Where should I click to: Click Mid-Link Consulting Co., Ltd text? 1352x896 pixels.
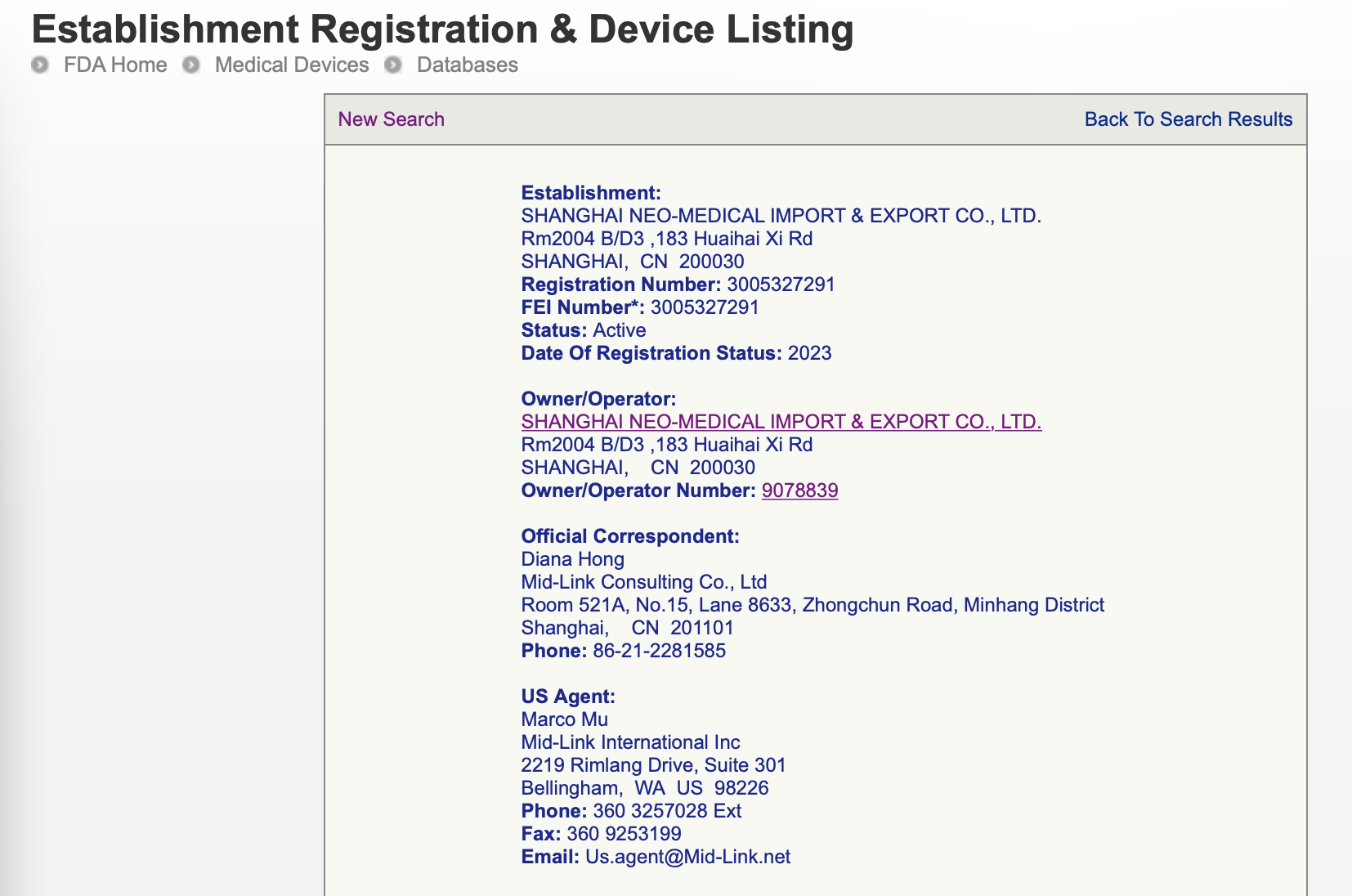click(x=643, y=582)
